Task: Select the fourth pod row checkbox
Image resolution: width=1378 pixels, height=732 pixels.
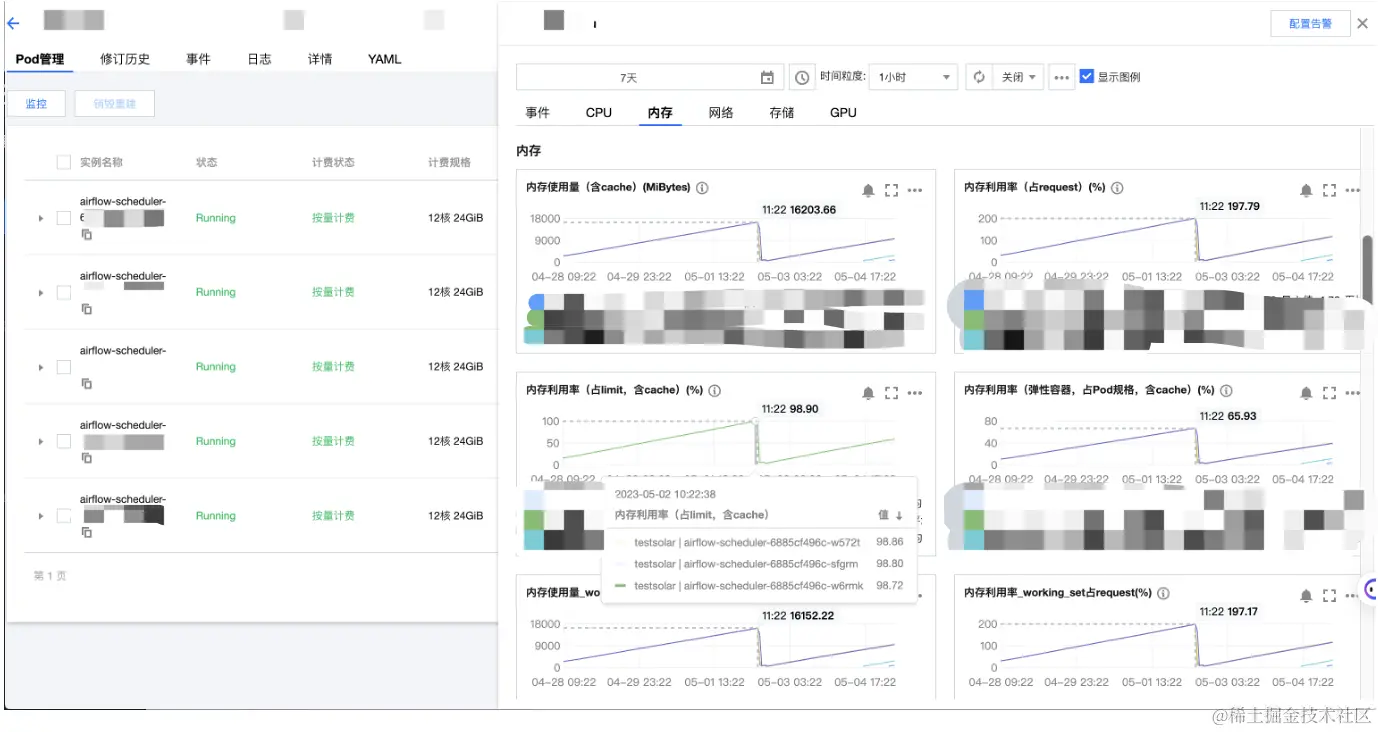Action: pos(64,441)
